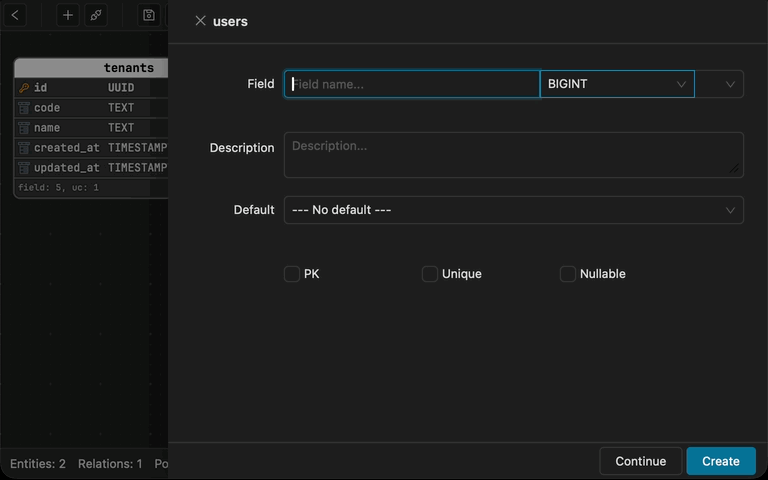Click the column icon beside updated_at

coord(24,168)
